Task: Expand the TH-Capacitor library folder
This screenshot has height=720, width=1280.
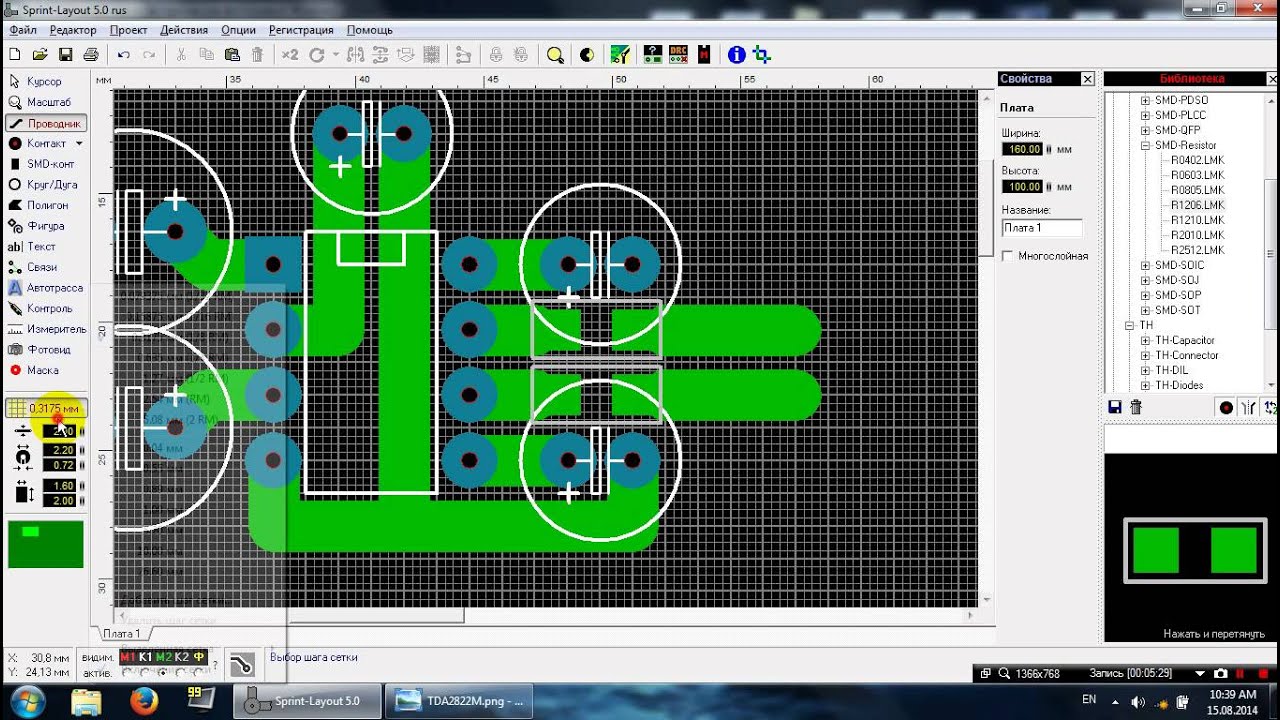Action: point(1146,340)
